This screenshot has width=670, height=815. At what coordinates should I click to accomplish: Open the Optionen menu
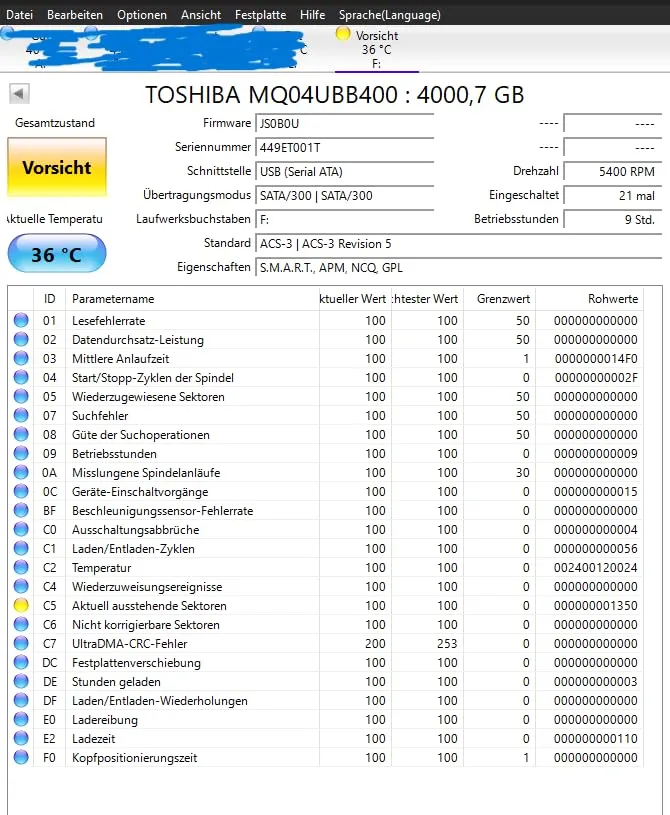coord(142,15)
